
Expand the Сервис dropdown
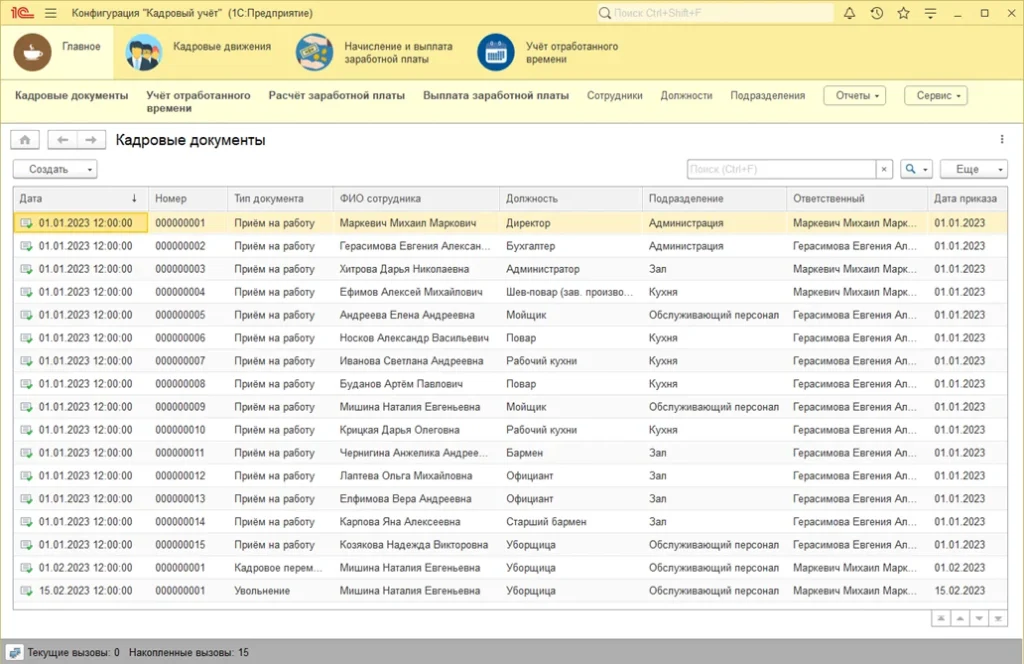pos(935,95)
